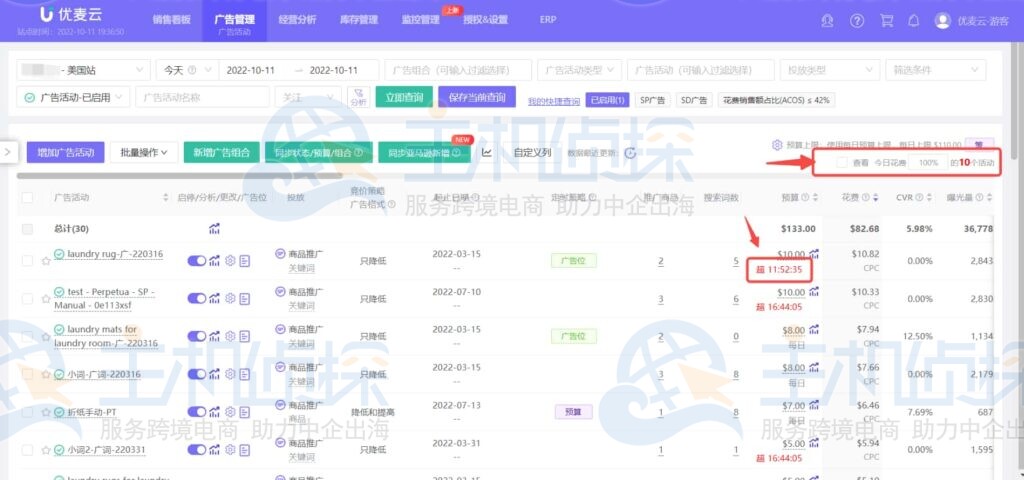Open analysis chart for test - Perpetua campaign
This screenshot has width=1024, height=480.
[x=214, y=298]
